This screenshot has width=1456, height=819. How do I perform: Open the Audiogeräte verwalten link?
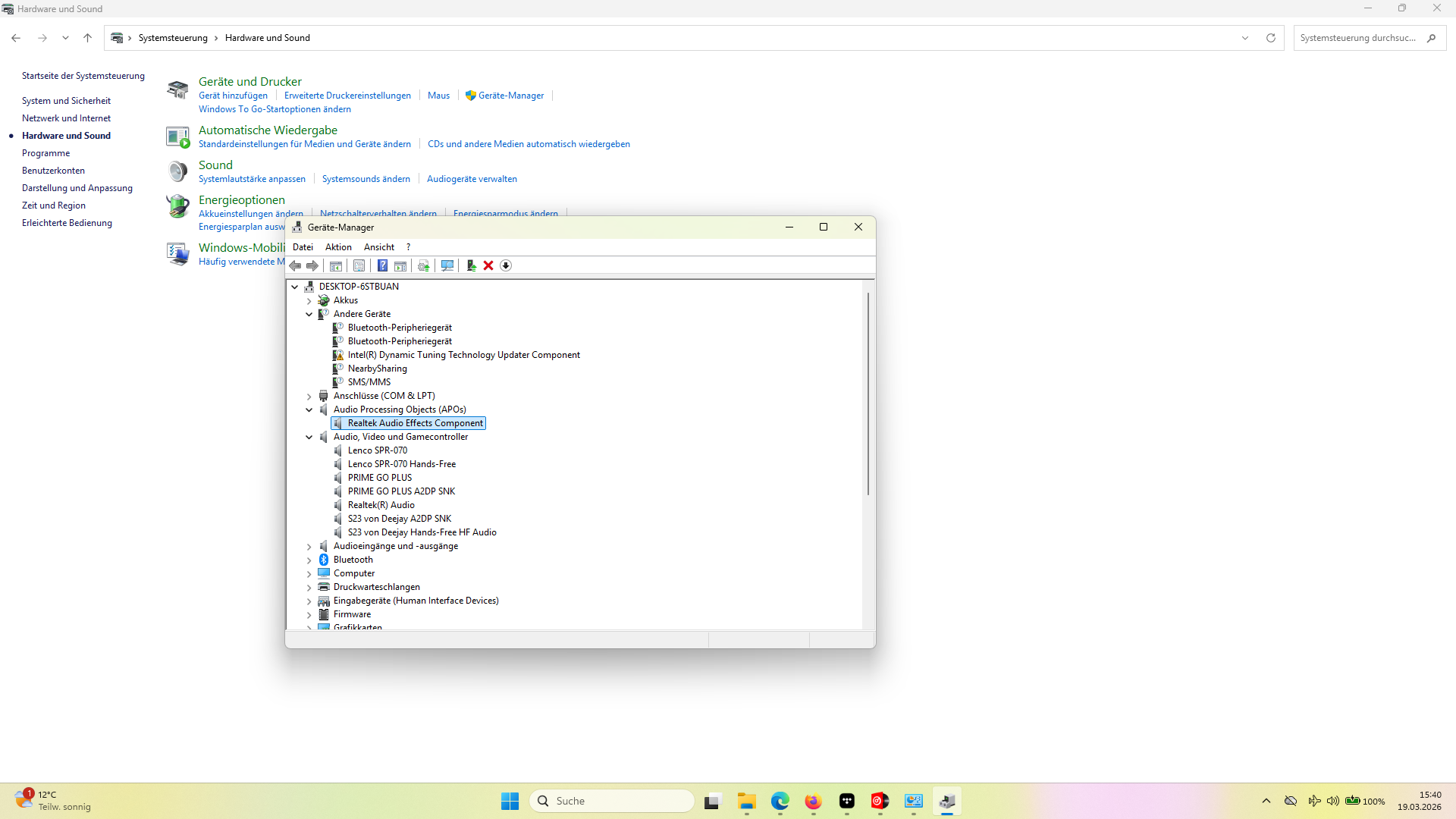[472, 179]
